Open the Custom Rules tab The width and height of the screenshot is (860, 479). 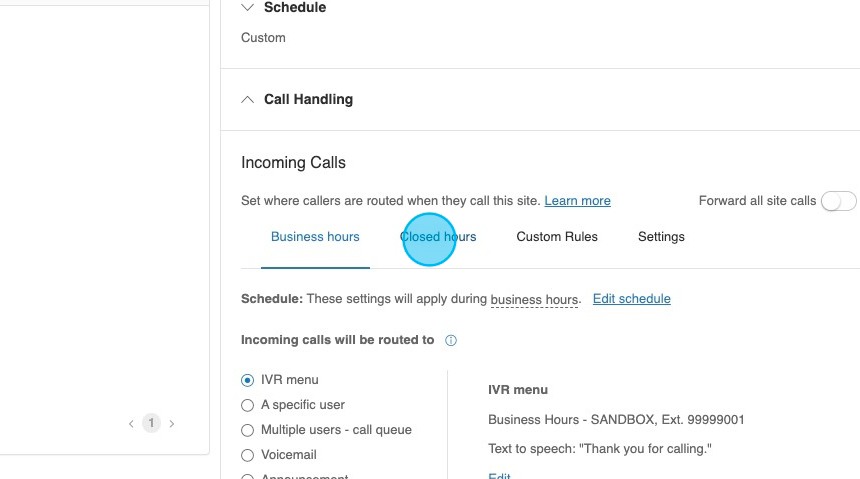coord(557,237)
